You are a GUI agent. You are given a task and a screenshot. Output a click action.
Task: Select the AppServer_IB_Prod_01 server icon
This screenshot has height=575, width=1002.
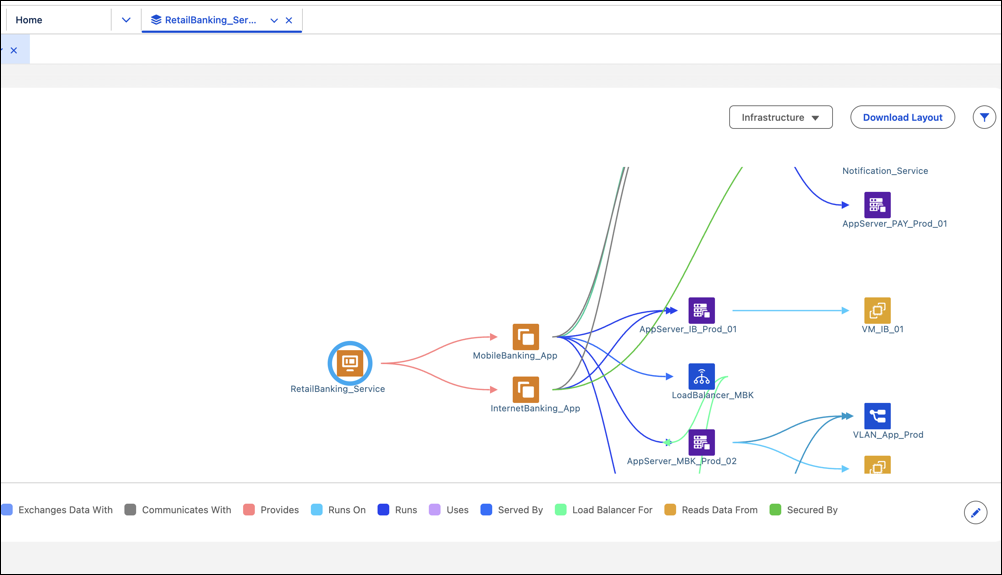click(x=701, y=310)
